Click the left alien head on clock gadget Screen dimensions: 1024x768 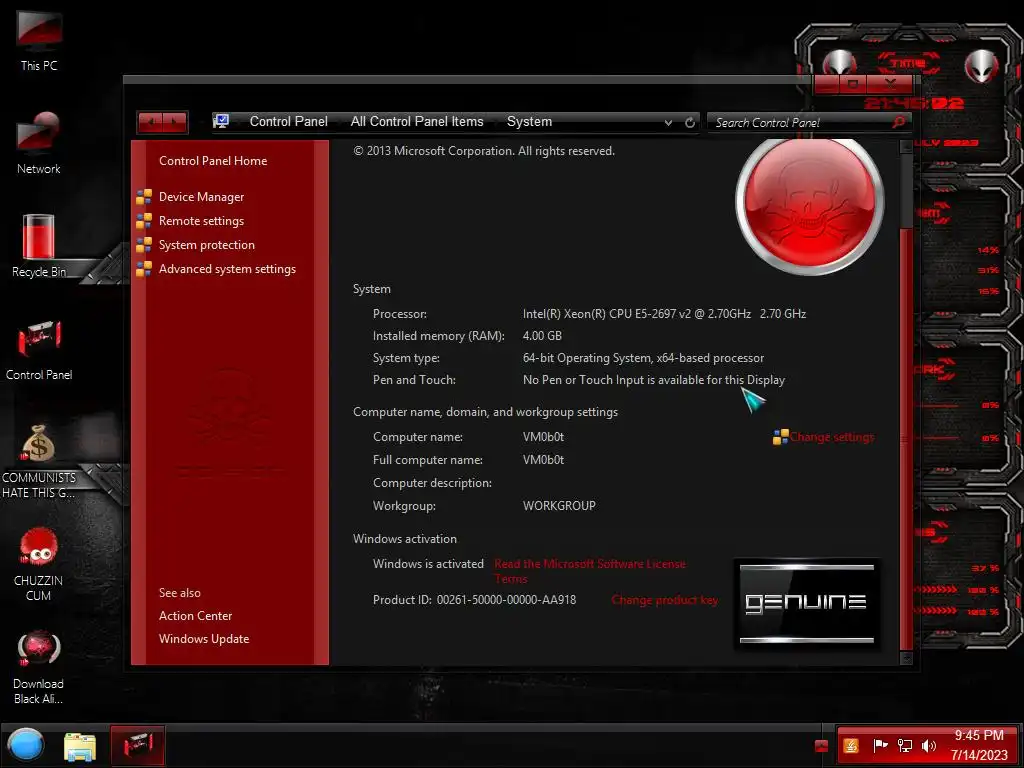tap(839, 64)
